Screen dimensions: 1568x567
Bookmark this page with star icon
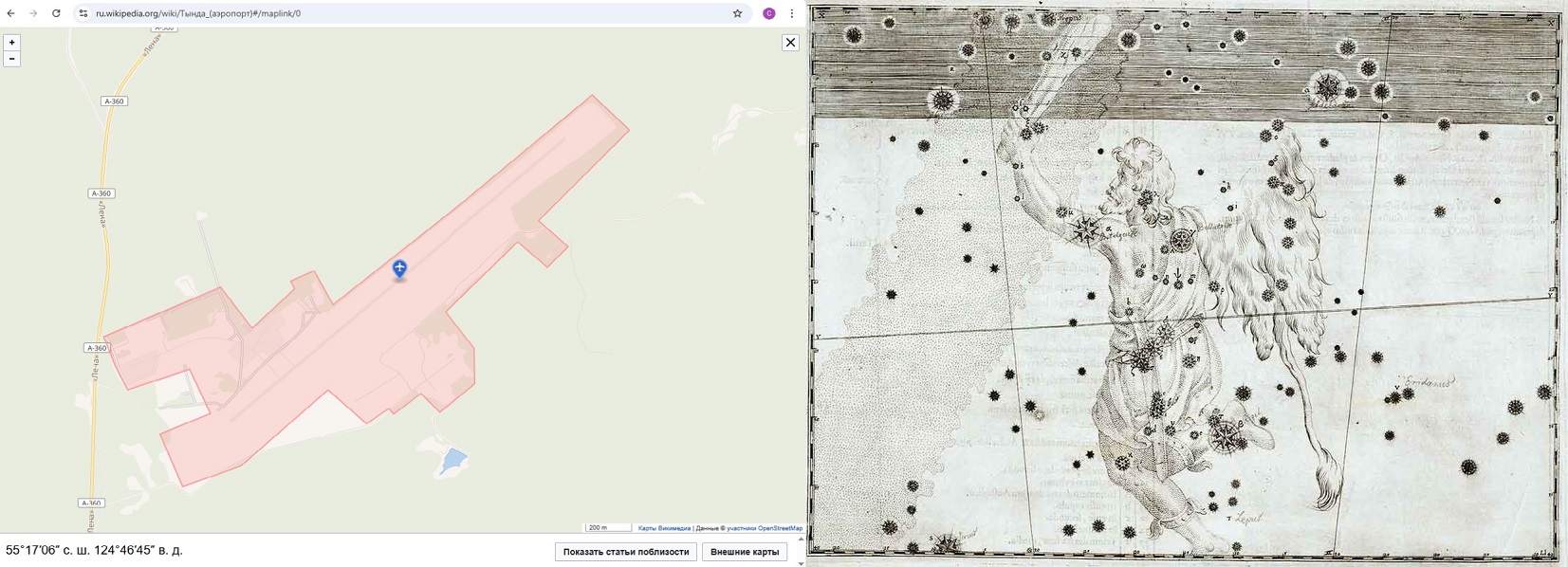(x=737, y=13)
